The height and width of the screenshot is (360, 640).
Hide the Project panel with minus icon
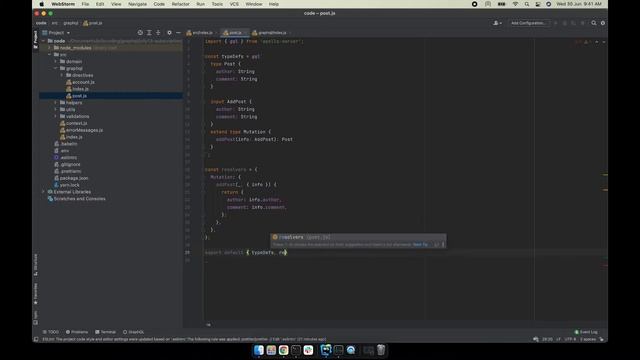[178, 33]
